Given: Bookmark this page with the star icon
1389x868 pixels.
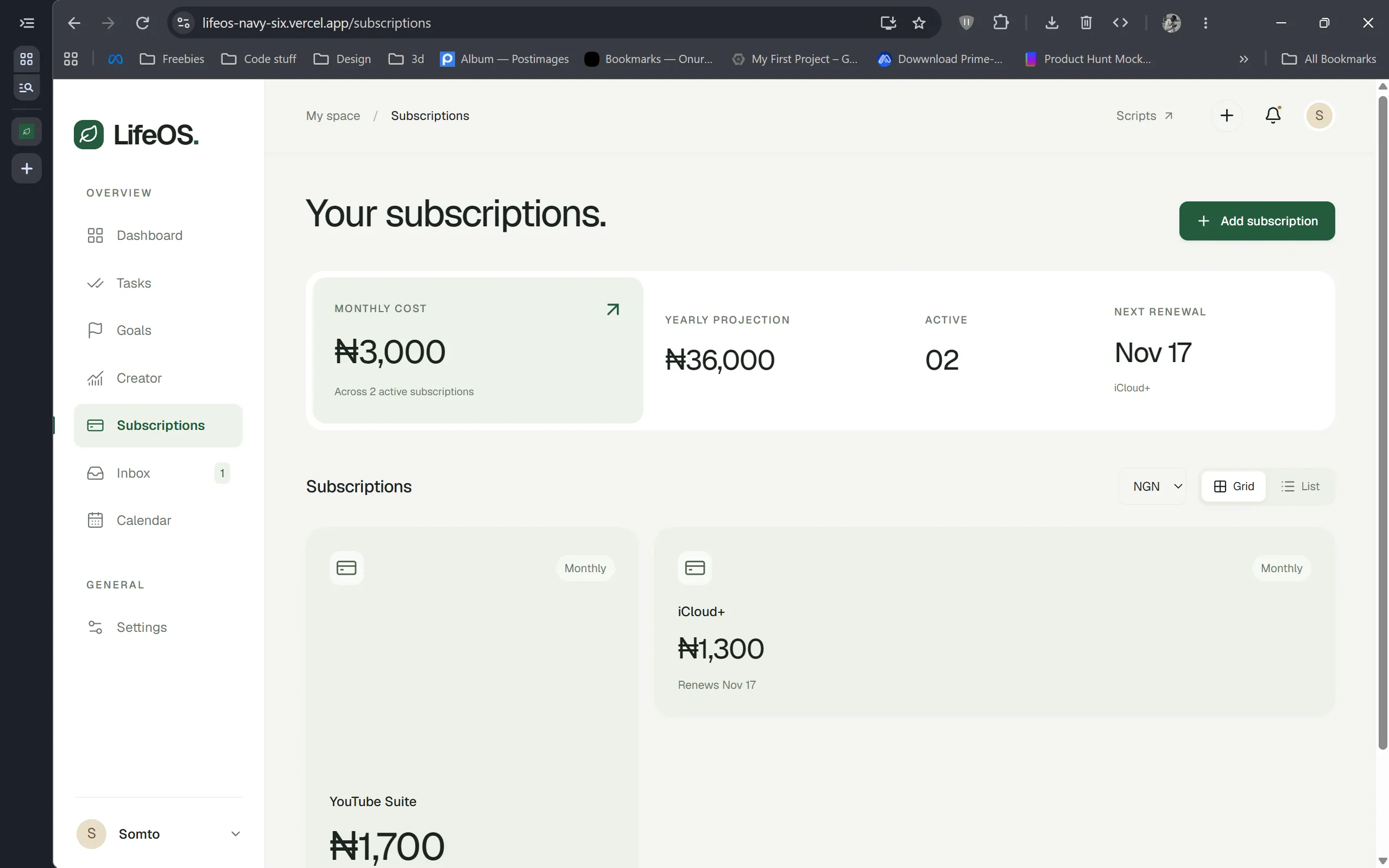Looking at the screenshot, I should pos(919,23).
